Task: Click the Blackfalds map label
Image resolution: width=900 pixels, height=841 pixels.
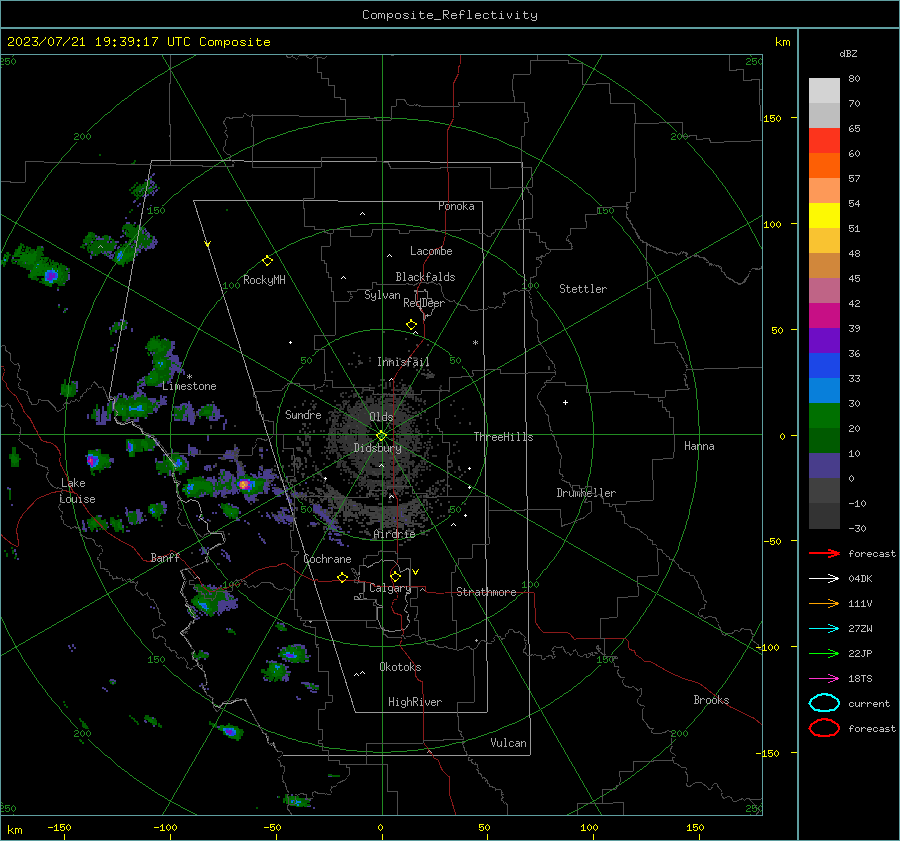Action: click(425, 277)
